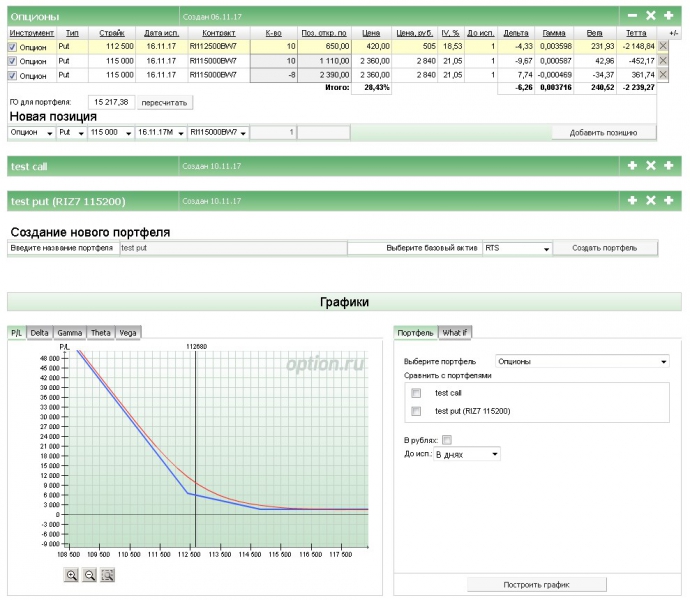This screenshot has height=600, width=690.
Task: Click the Построить график button
Action: [x=537, y=584]
